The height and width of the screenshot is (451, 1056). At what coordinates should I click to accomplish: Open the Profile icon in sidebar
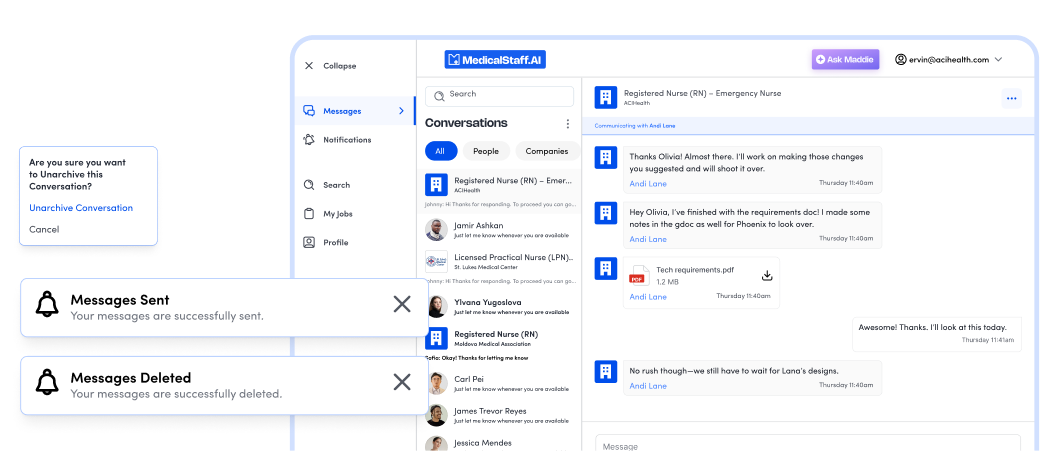click(309, 242)
